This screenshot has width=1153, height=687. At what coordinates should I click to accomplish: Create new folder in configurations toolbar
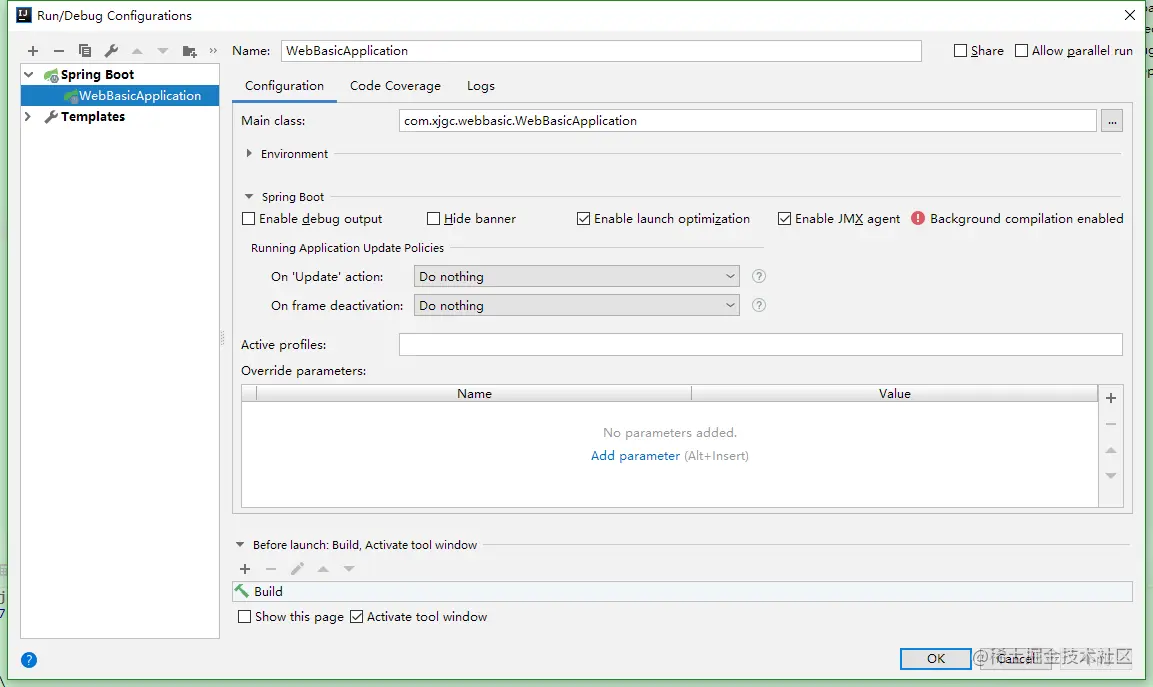pyautogui.click(x=189, y=51)
